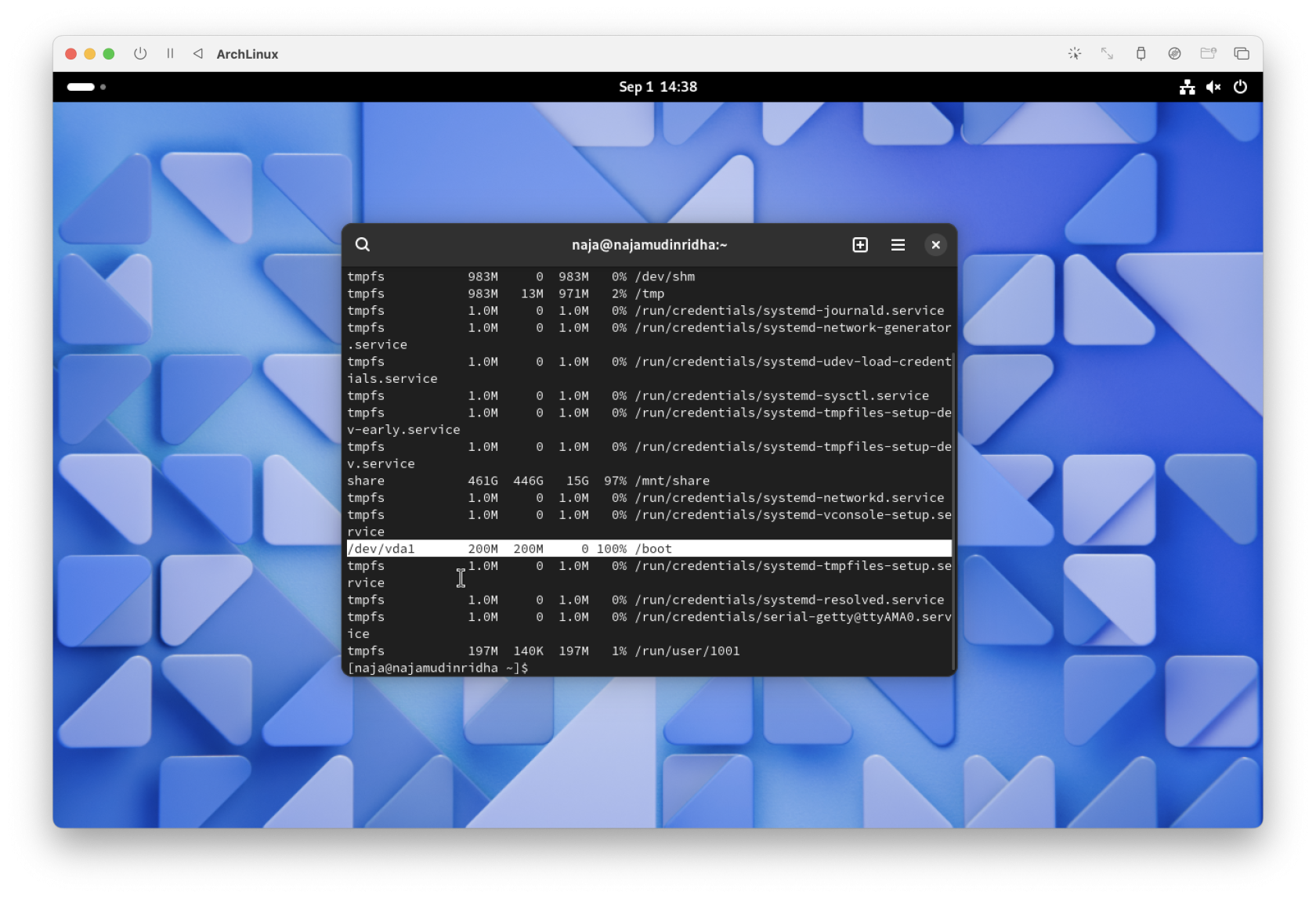Click the 100% usage value for /boot

point(612,549)
